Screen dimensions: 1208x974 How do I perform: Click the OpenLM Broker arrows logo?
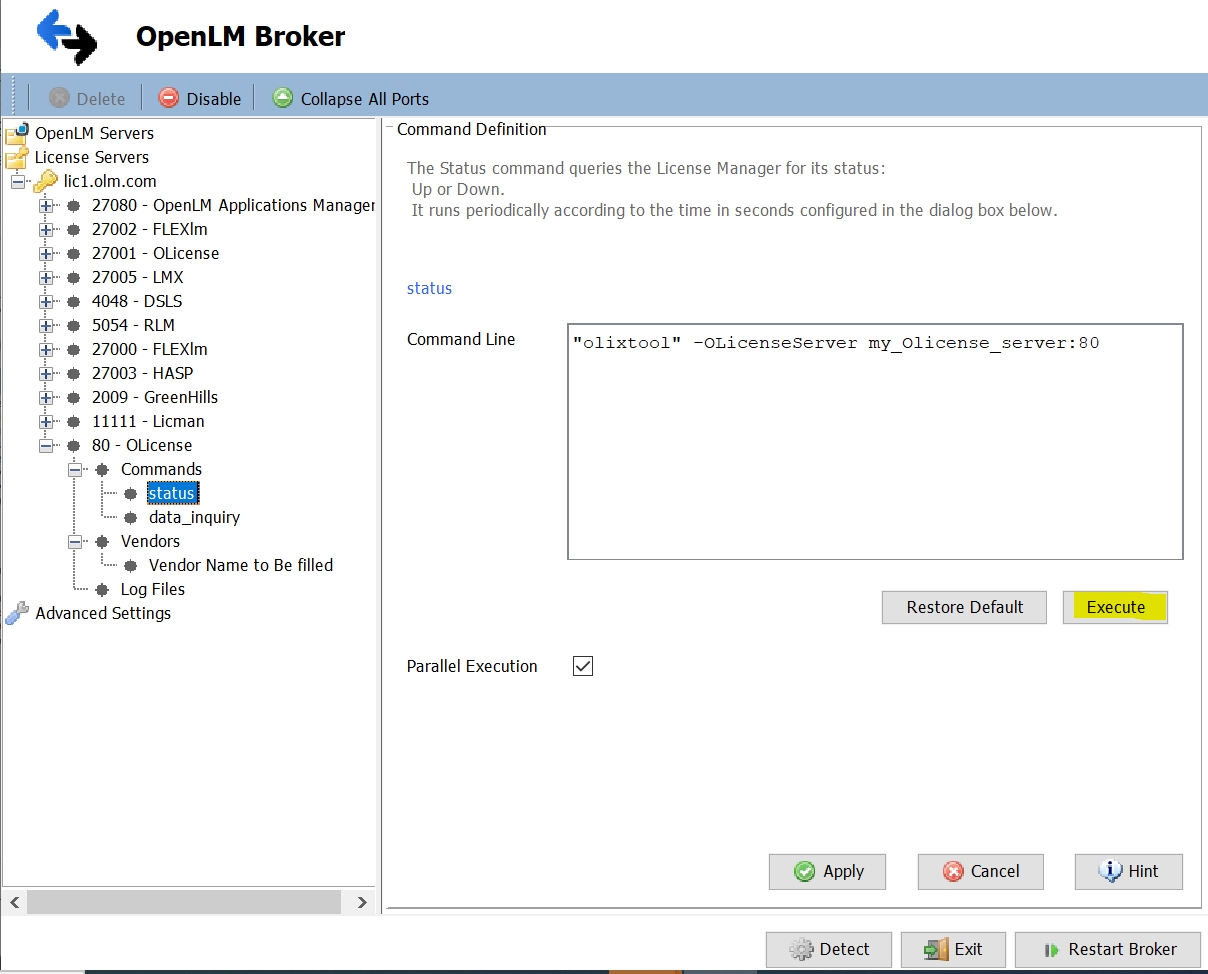point(67,37)
